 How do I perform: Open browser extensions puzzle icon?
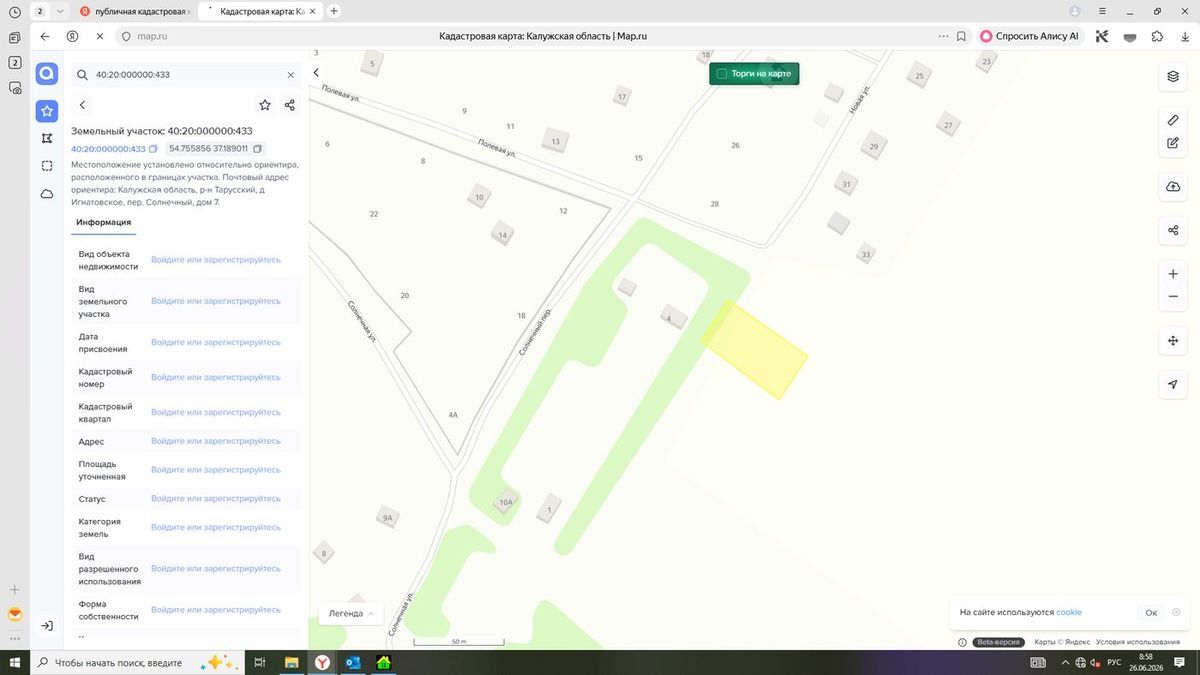tap(1157, 36)
